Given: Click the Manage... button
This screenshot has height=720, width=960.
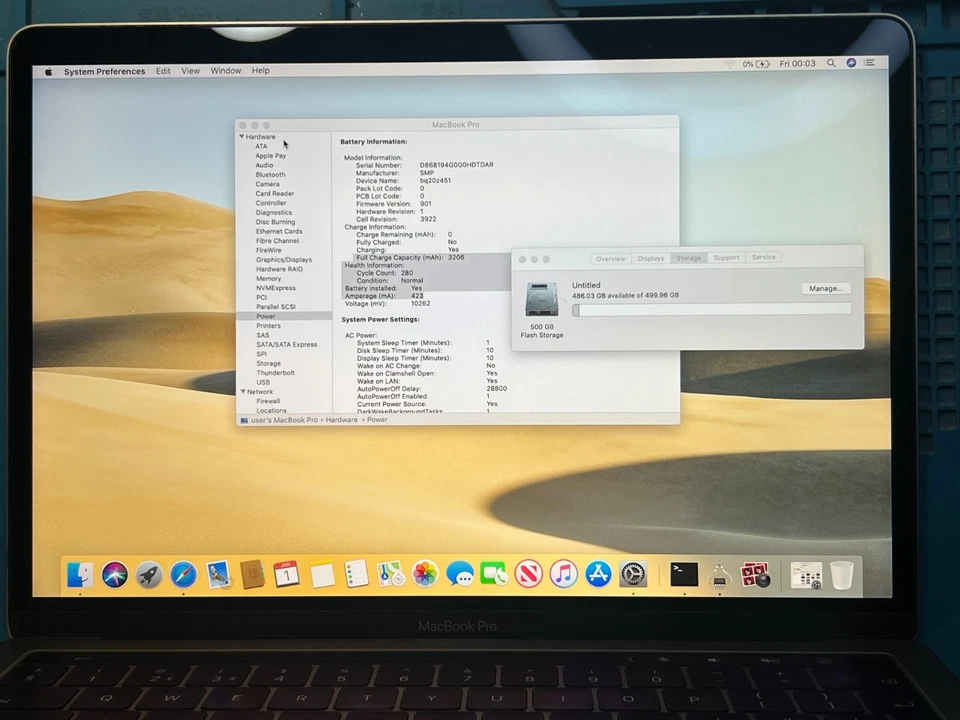Looking at the screenshot, I should [x=826, y=288].
